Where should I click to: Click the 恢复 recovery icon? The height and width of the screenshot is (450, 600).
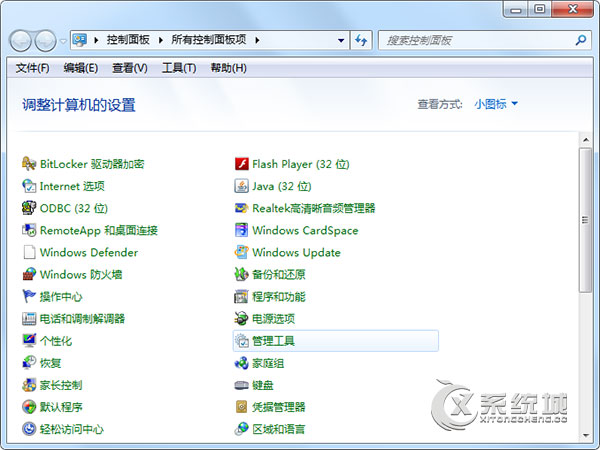(29, 363)
